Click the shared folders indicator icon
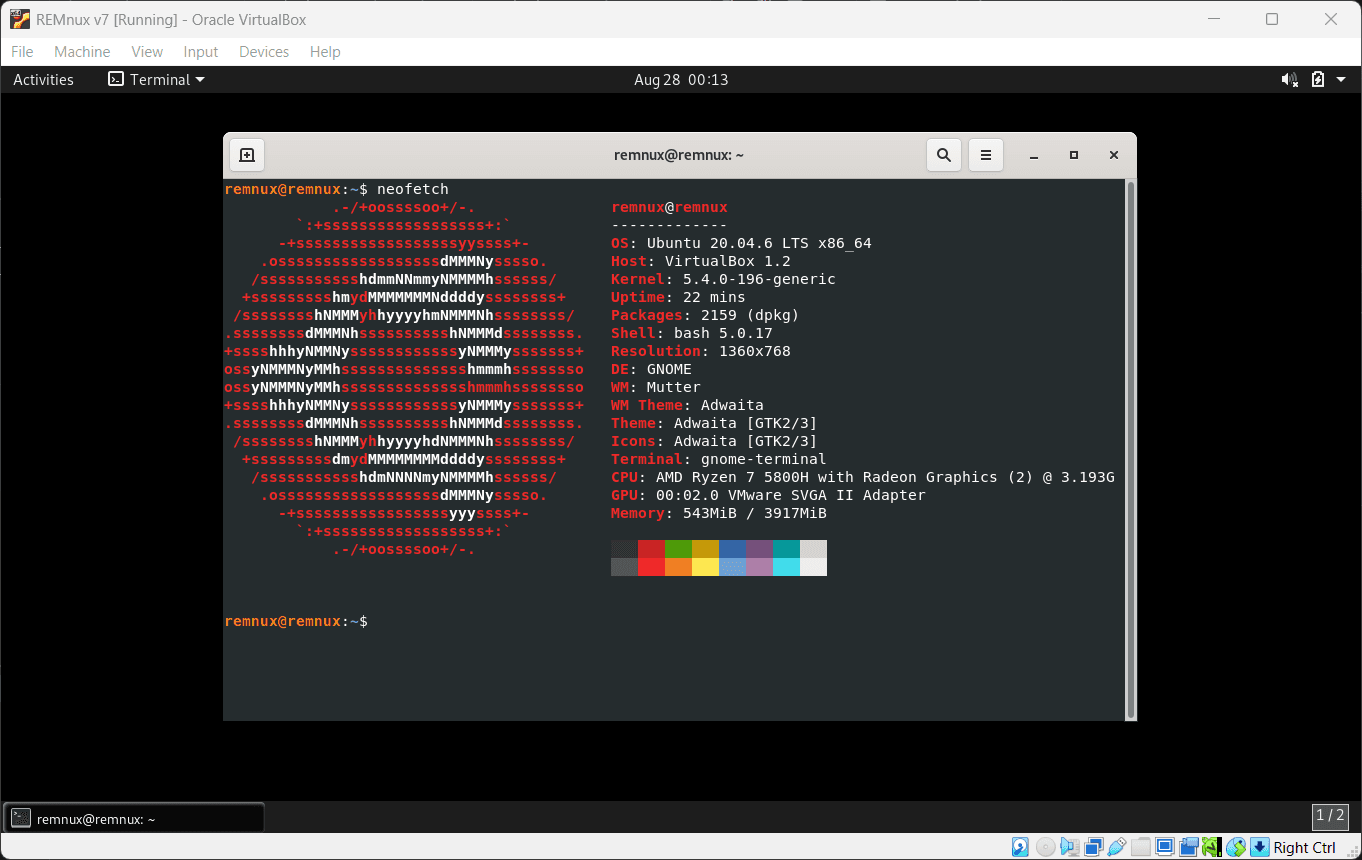The image size is (1362, 860). [x=1141, y=847]
